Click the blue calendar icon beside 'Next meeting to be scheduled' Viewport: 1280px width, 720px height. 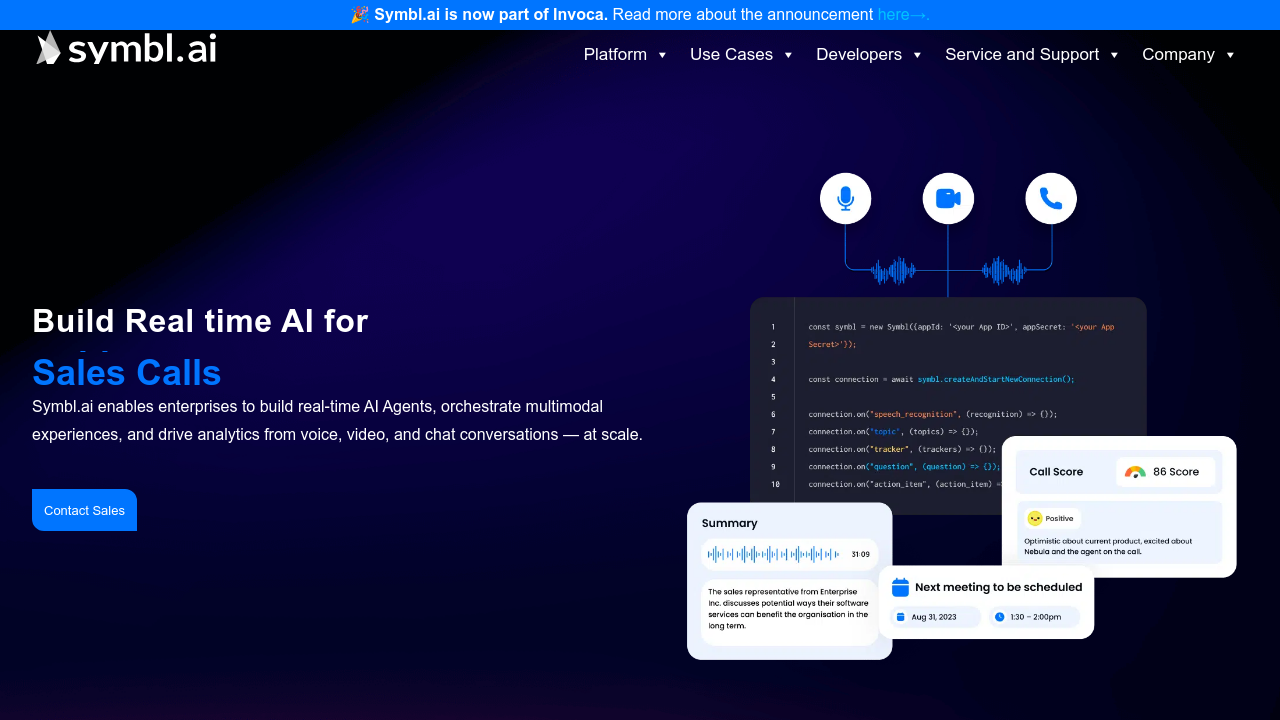coord(900,586)
